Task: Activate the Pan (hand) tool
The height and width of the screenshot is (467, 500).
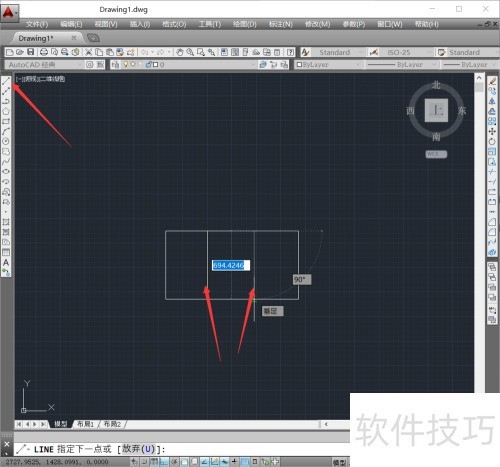Action: (180, 52)
